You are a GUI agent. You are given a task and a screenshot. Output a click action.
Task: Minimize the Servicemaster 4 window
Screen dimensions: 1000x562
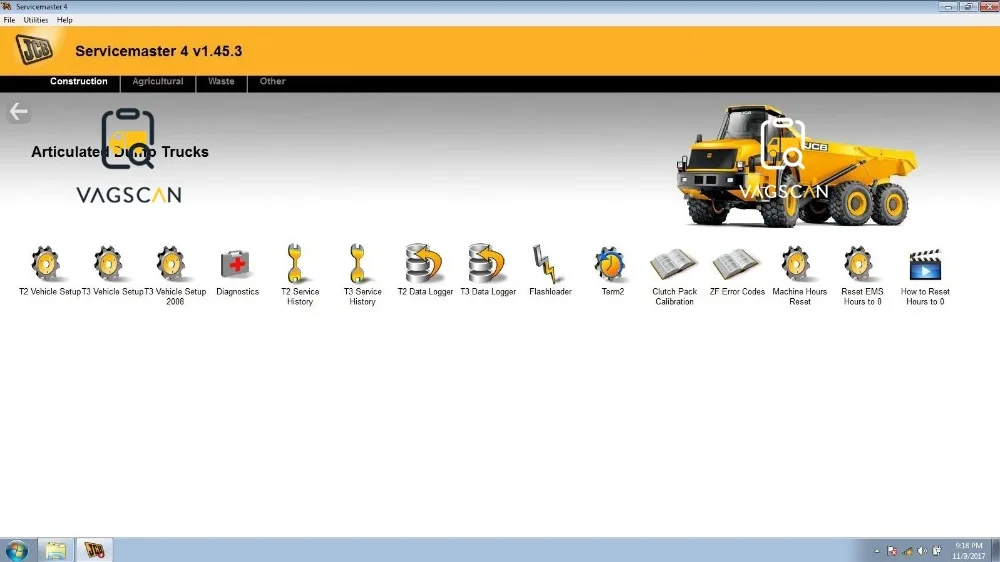948,6
